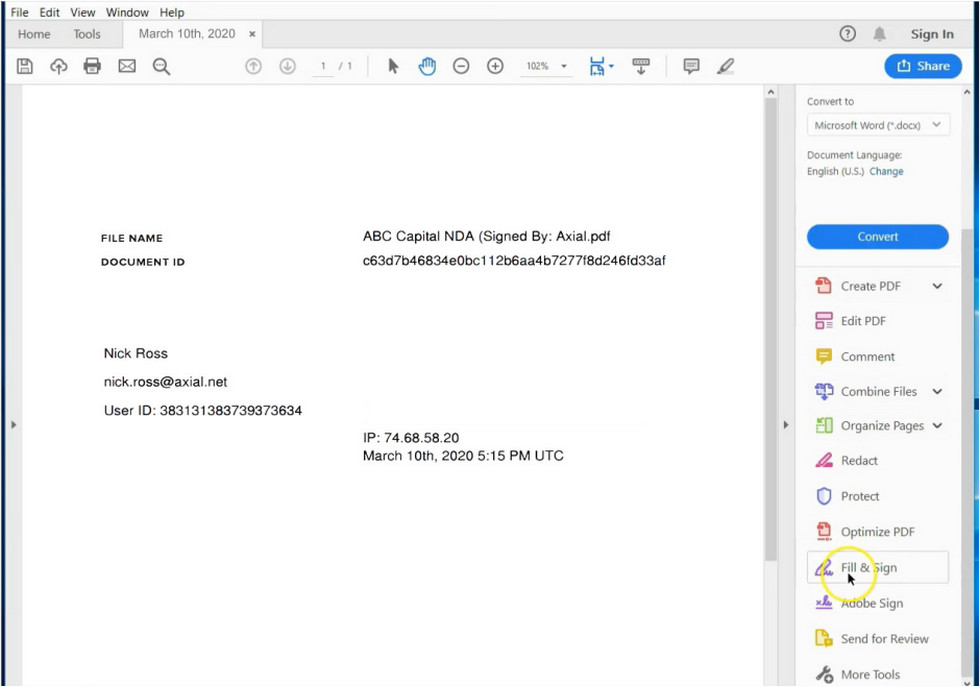Click the Zoom In icon
The image size is (980, 687).
pos(494,66)
